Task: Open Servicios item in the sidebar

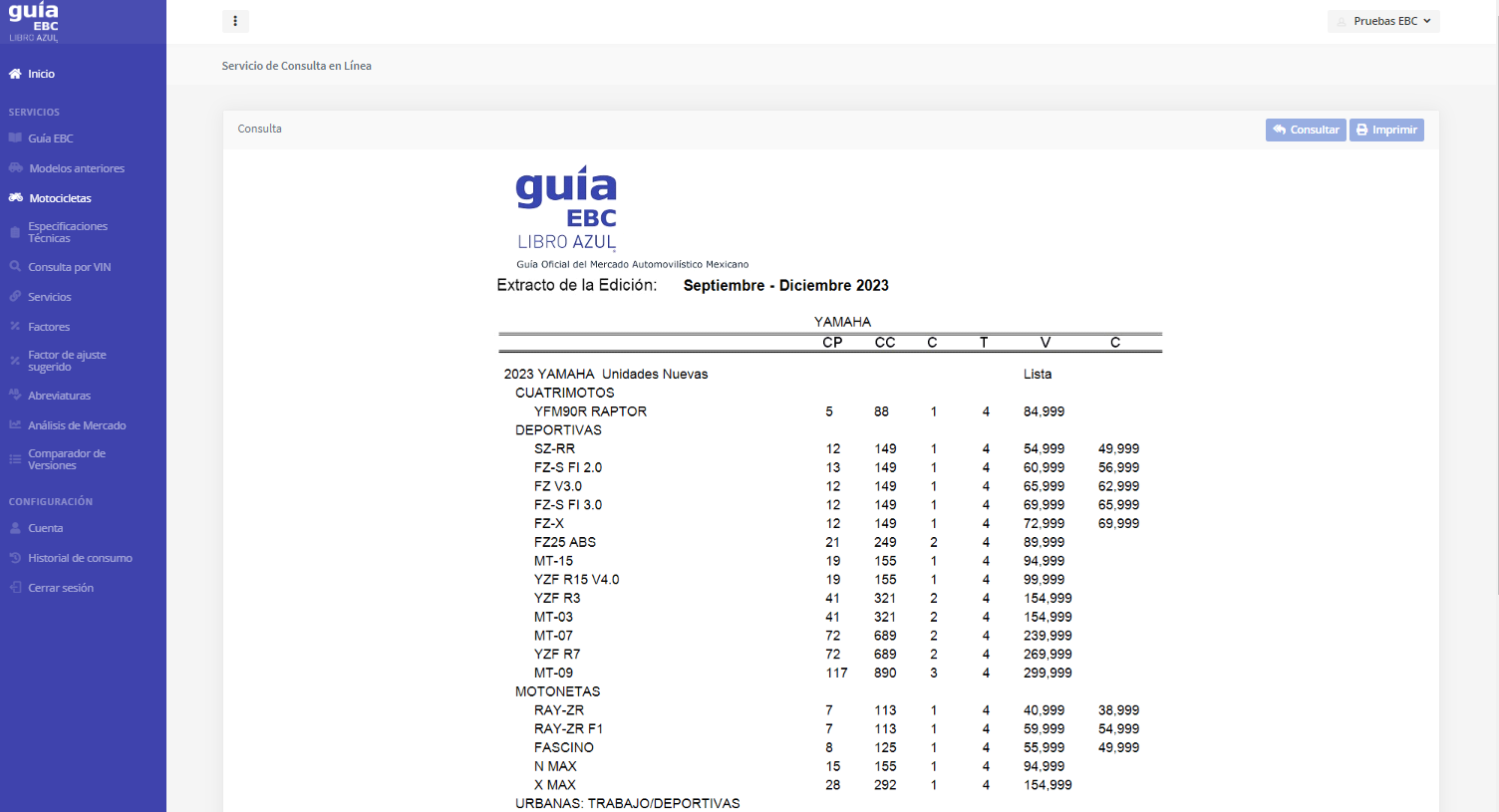Action: [x=50, y=297]
